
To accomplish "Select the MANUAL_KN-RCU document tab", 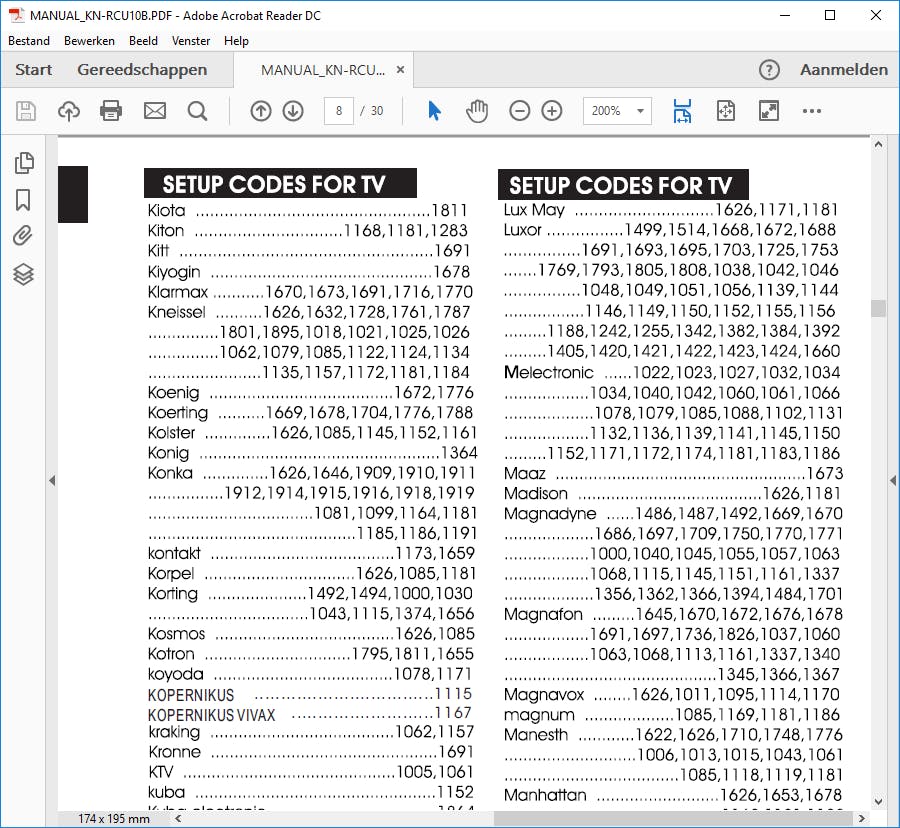I will click(323, 70).
